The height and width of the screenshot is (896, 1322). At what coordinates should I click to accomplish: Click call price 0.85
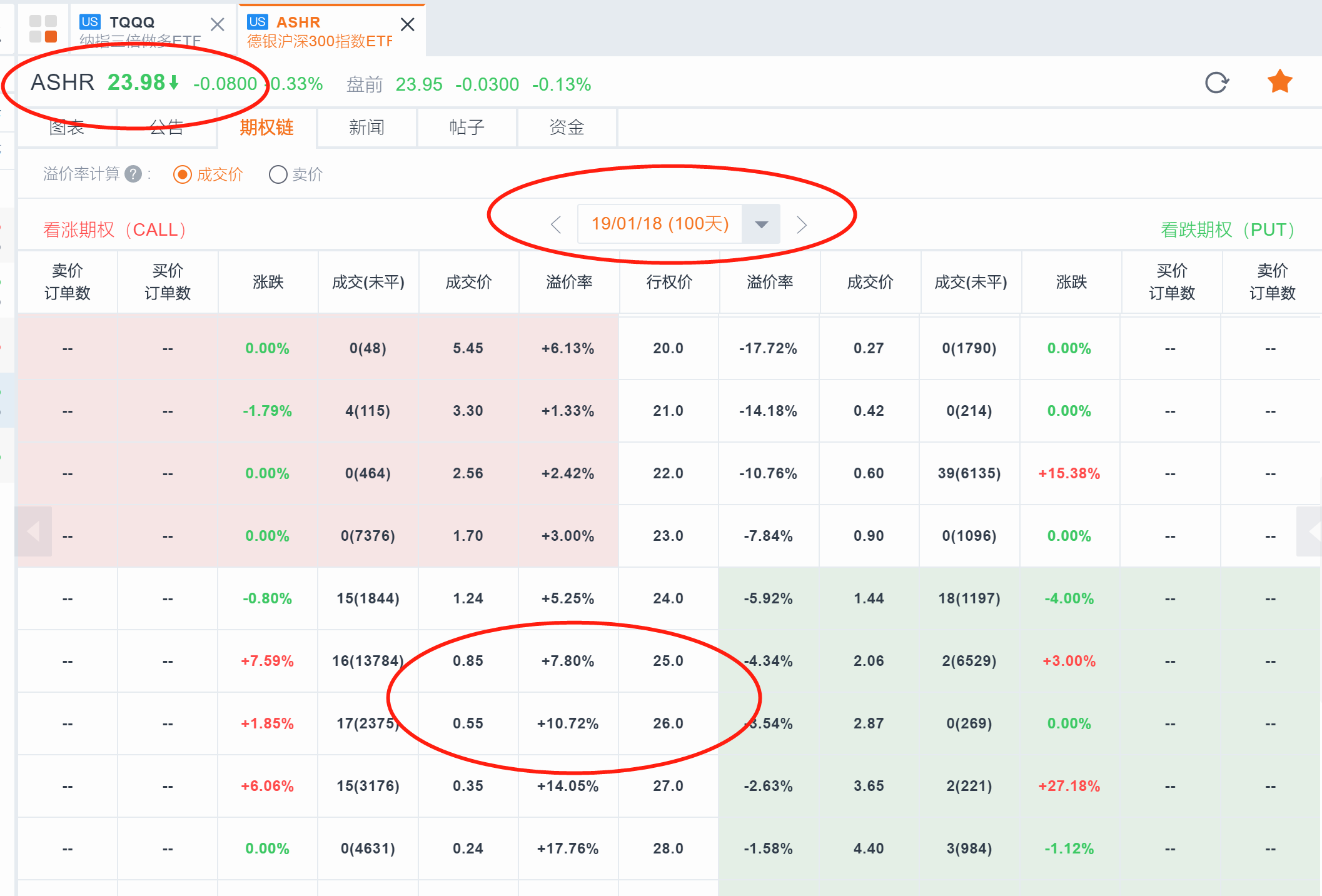468,661
